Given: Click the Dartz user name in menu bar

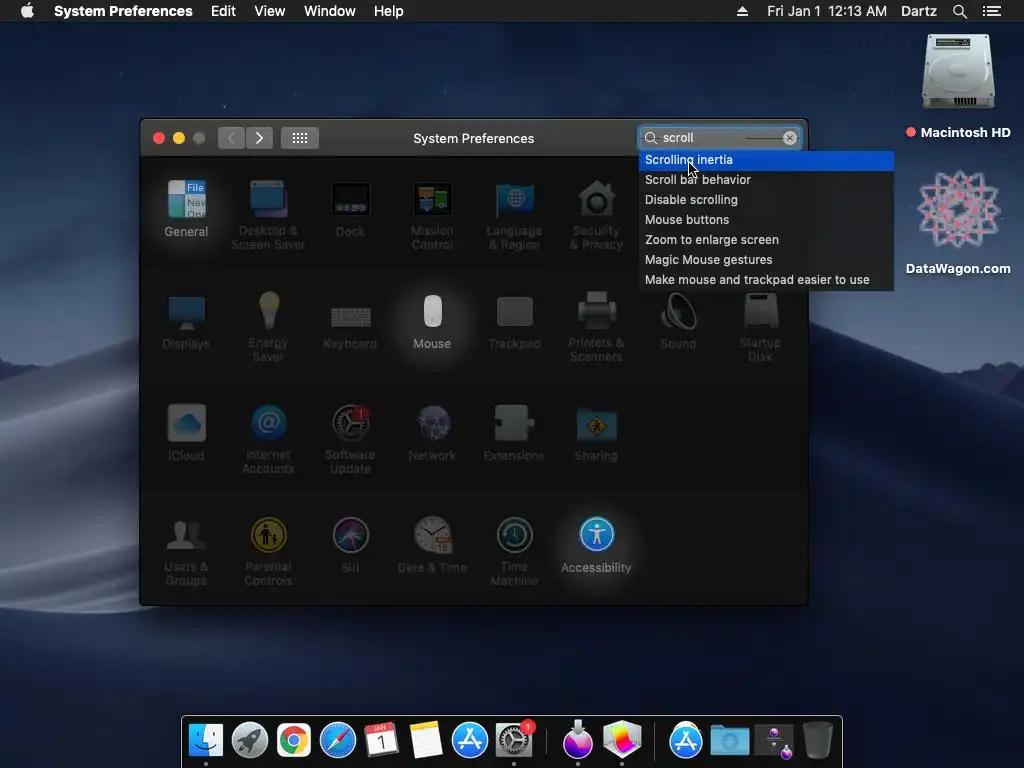Looking at the screenshot, I should click(919, 11).
